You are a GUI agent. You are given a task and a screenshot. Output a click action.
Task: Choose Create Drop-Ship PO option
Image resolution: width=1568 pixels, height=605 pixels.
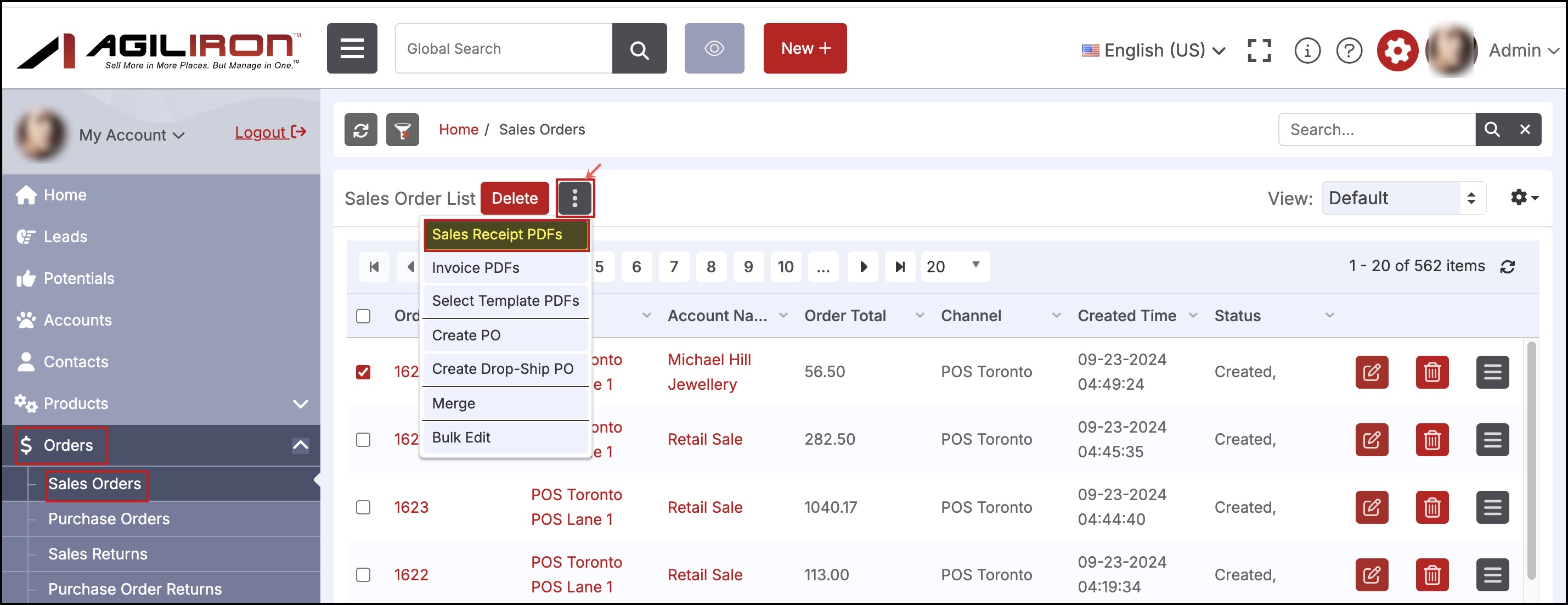(x=506, y=369)
